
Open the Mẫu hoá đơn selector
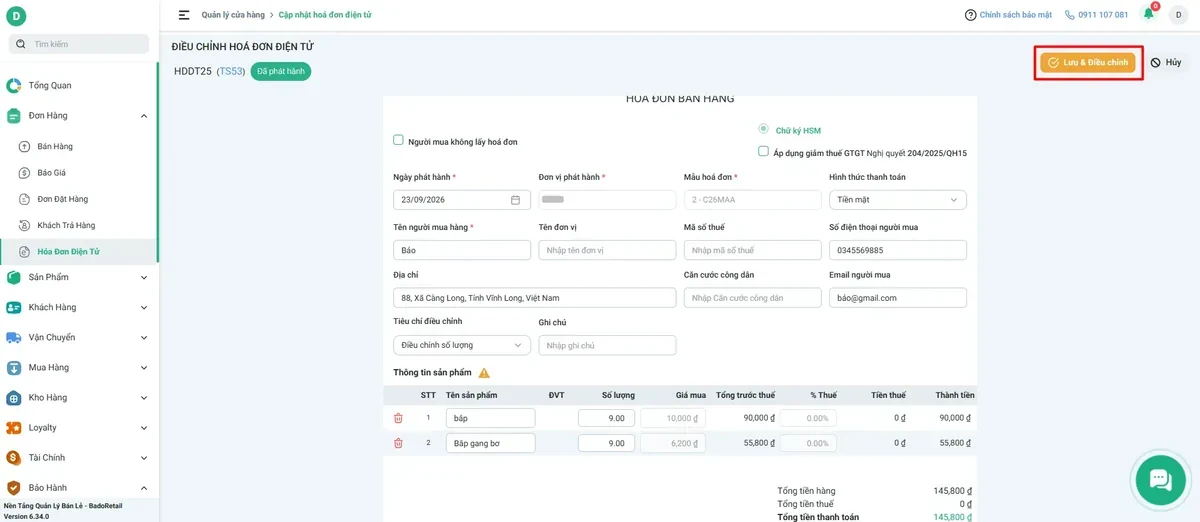[753, 200]
